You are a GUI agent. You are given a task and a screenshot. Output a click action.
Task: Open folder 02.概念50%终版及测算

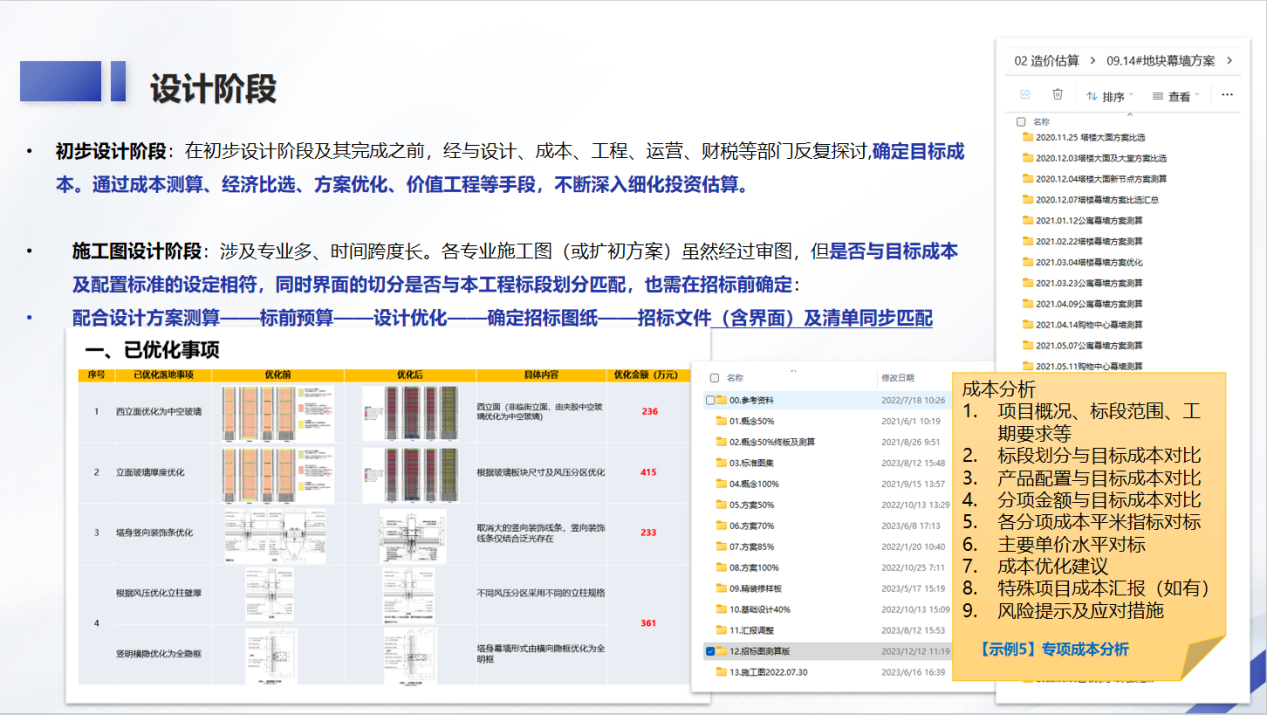[766, 442]
